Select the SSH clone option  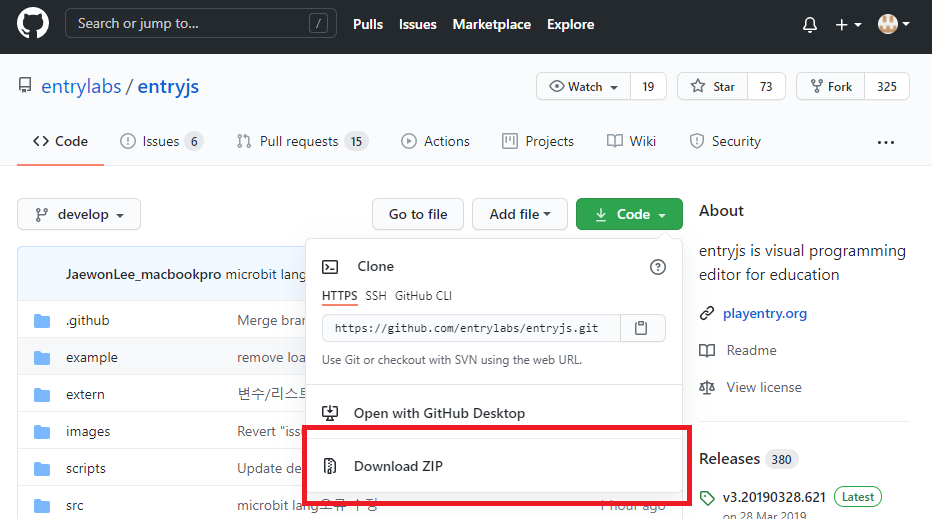click(376, 296)
